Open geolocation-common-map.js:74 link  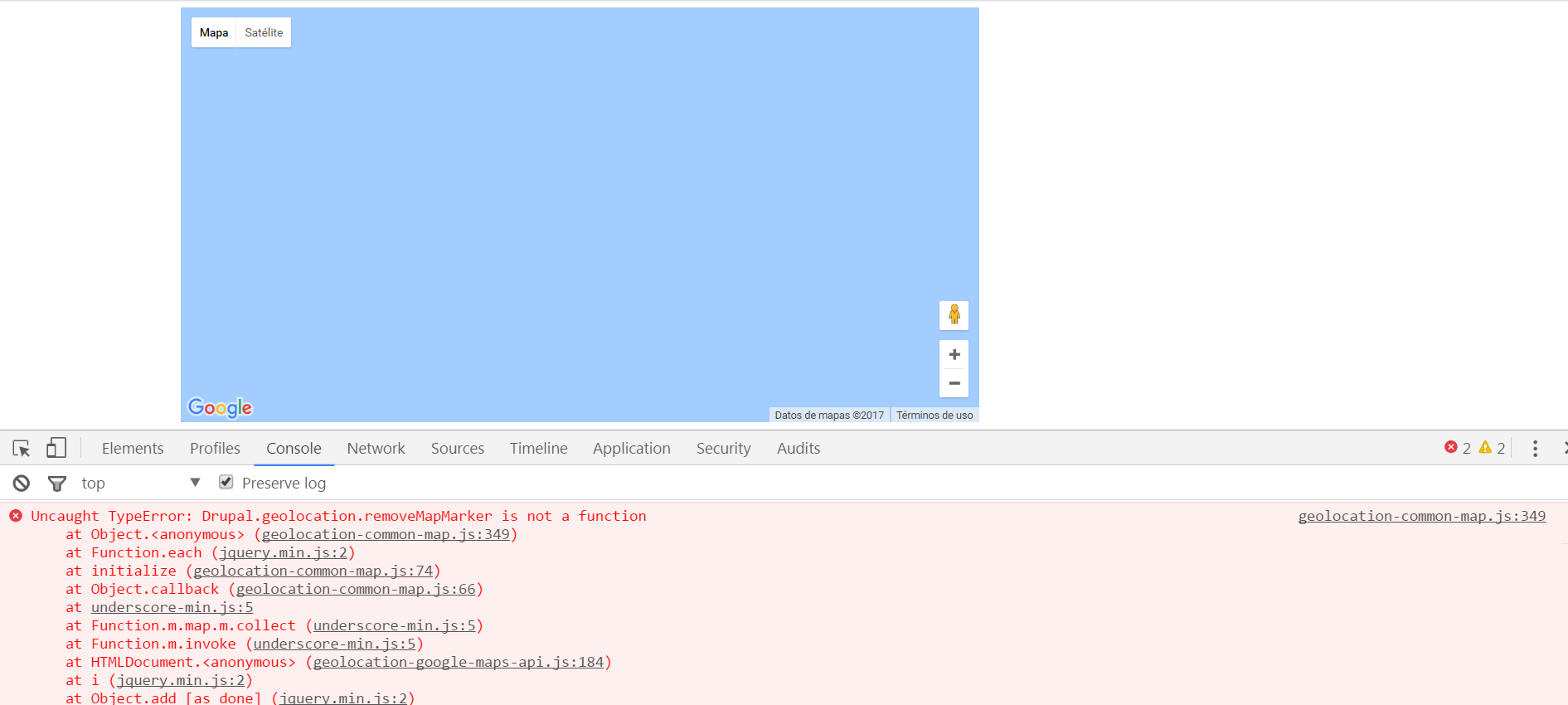(313, 571)
